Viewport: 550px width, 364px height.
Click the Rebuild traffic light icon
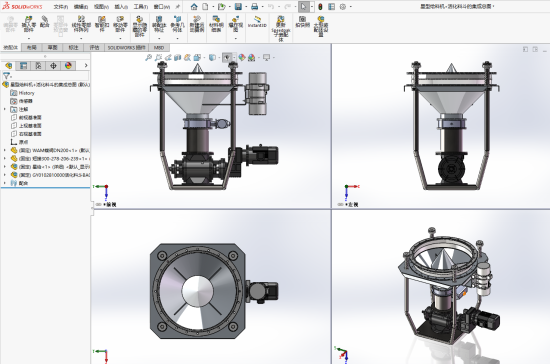pyautogui.click(x=320, y=7)
